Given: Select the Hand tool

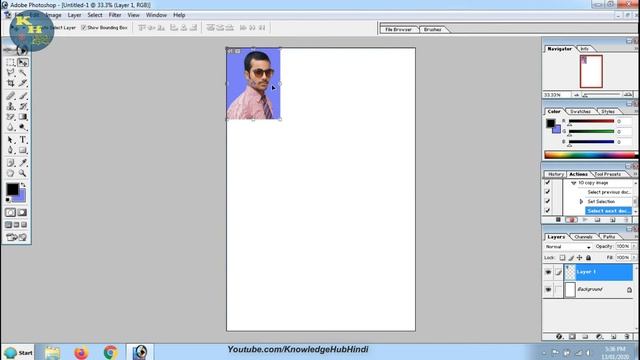Looking at the screenshot, I should [x=11, y=173].
